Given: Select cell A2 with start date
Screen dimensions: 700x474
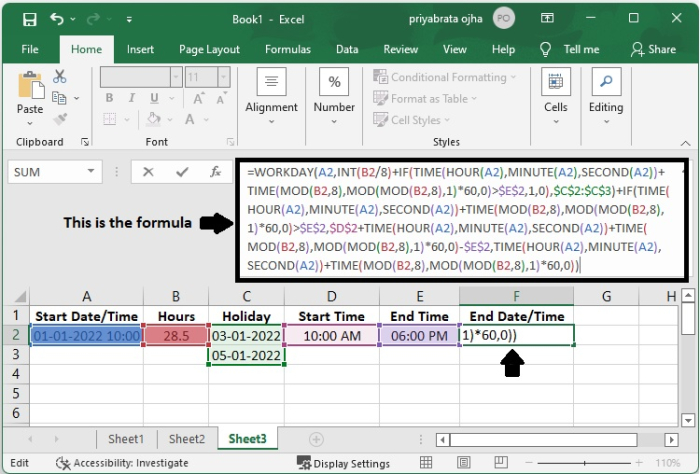Looking at the screenshot, I should click(87, 336).
